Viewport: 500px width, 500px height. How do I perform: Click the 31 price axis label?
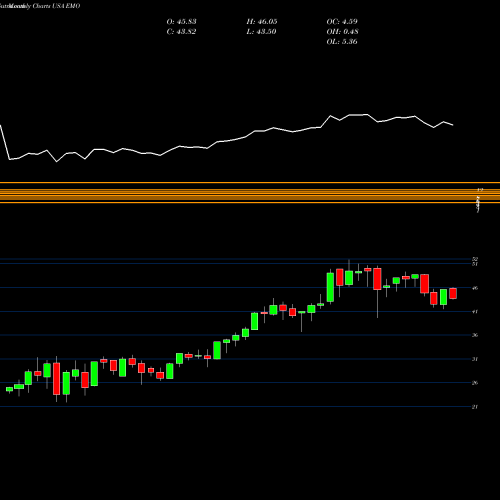coord(475,359)
